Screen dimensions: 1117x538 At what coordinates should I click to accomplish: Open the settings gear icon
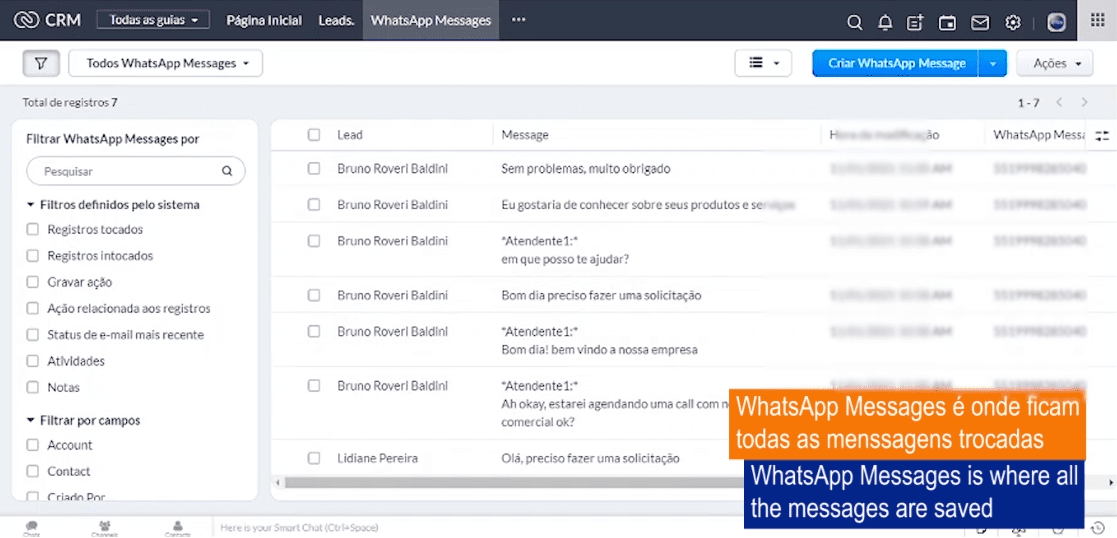click(1013, 22)
